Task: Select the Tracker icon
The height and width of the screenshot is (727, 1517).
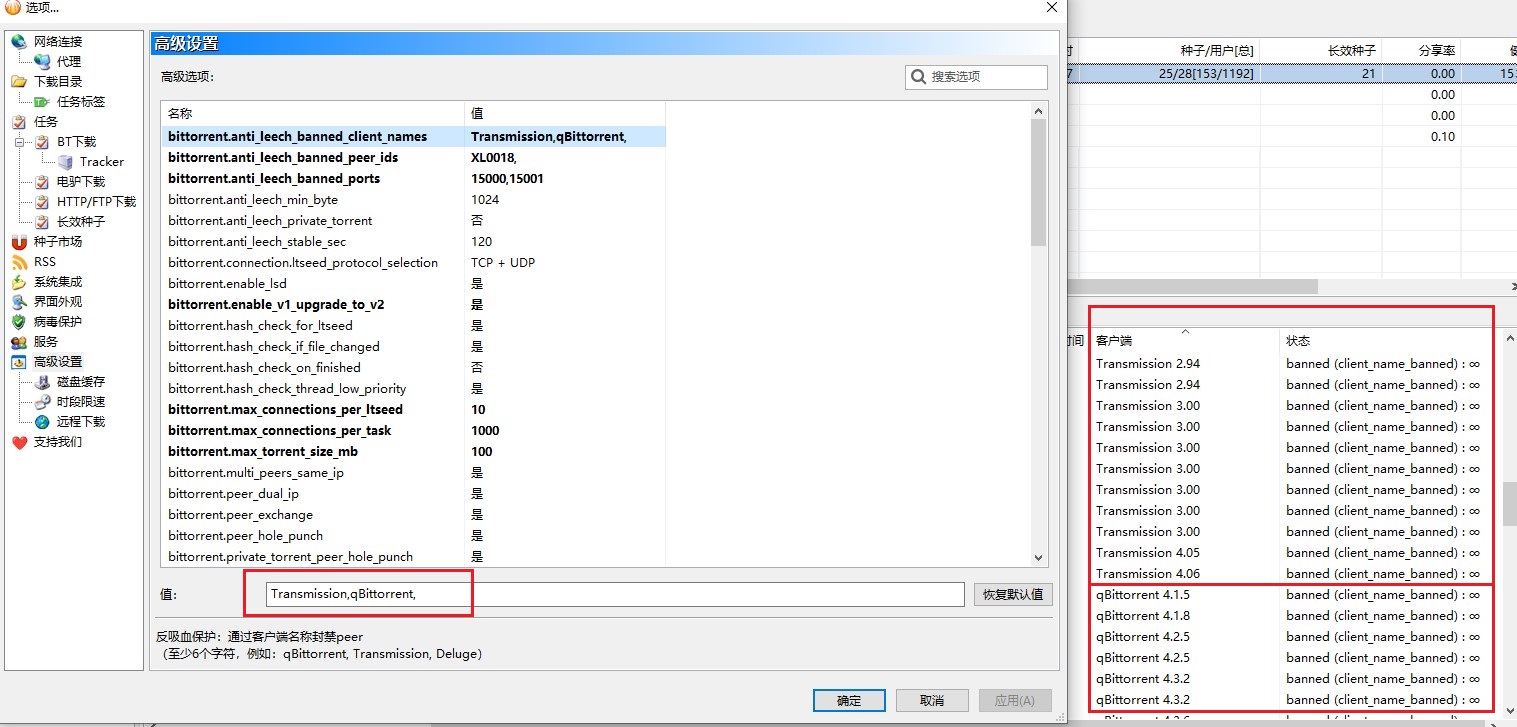Action: [65, 161]
